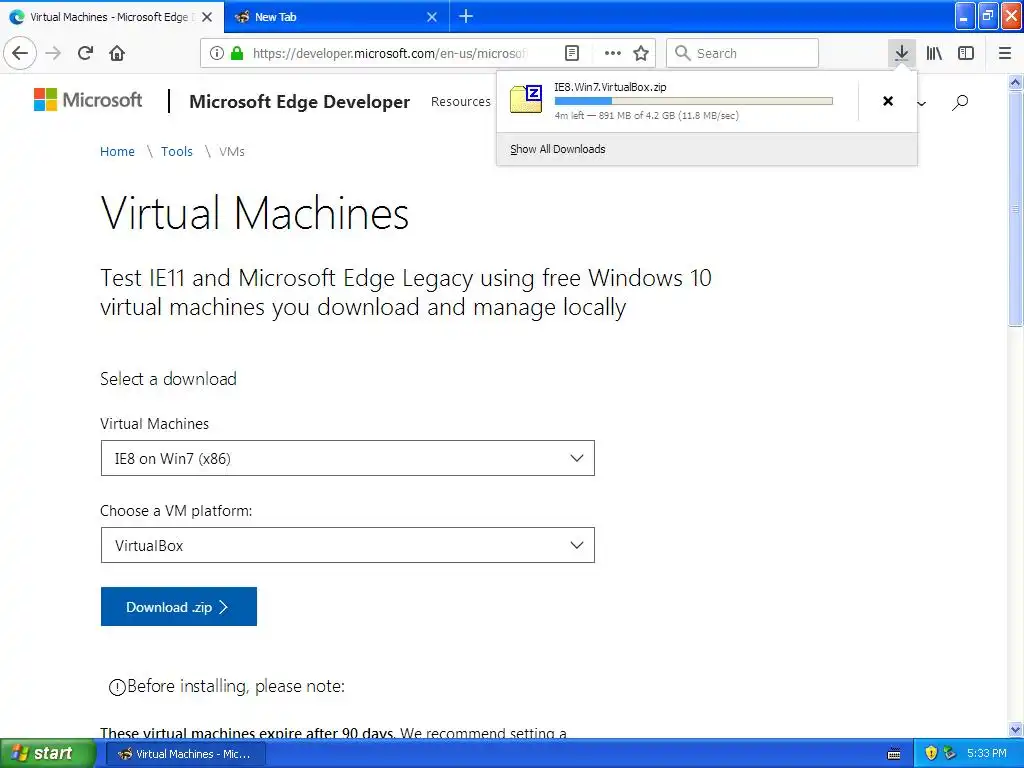Open the Resources menu in site header
Viewport: 1024px width, 768px height.
click(460, 101)
